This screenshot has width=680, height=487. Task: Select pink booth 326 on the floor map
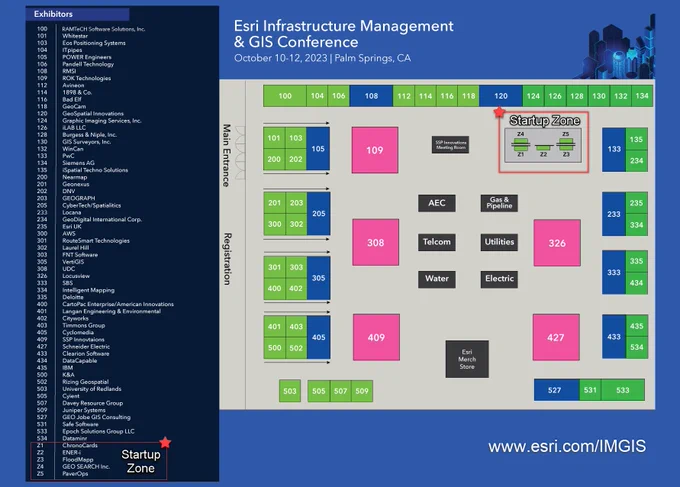click(x=557, y=243)
